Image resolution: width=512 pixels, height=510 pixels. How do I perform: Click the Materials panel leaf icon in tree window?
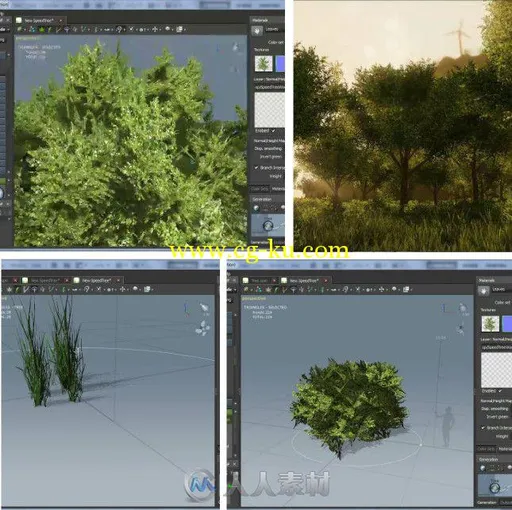pyautogui.click(x=257, y=31)
